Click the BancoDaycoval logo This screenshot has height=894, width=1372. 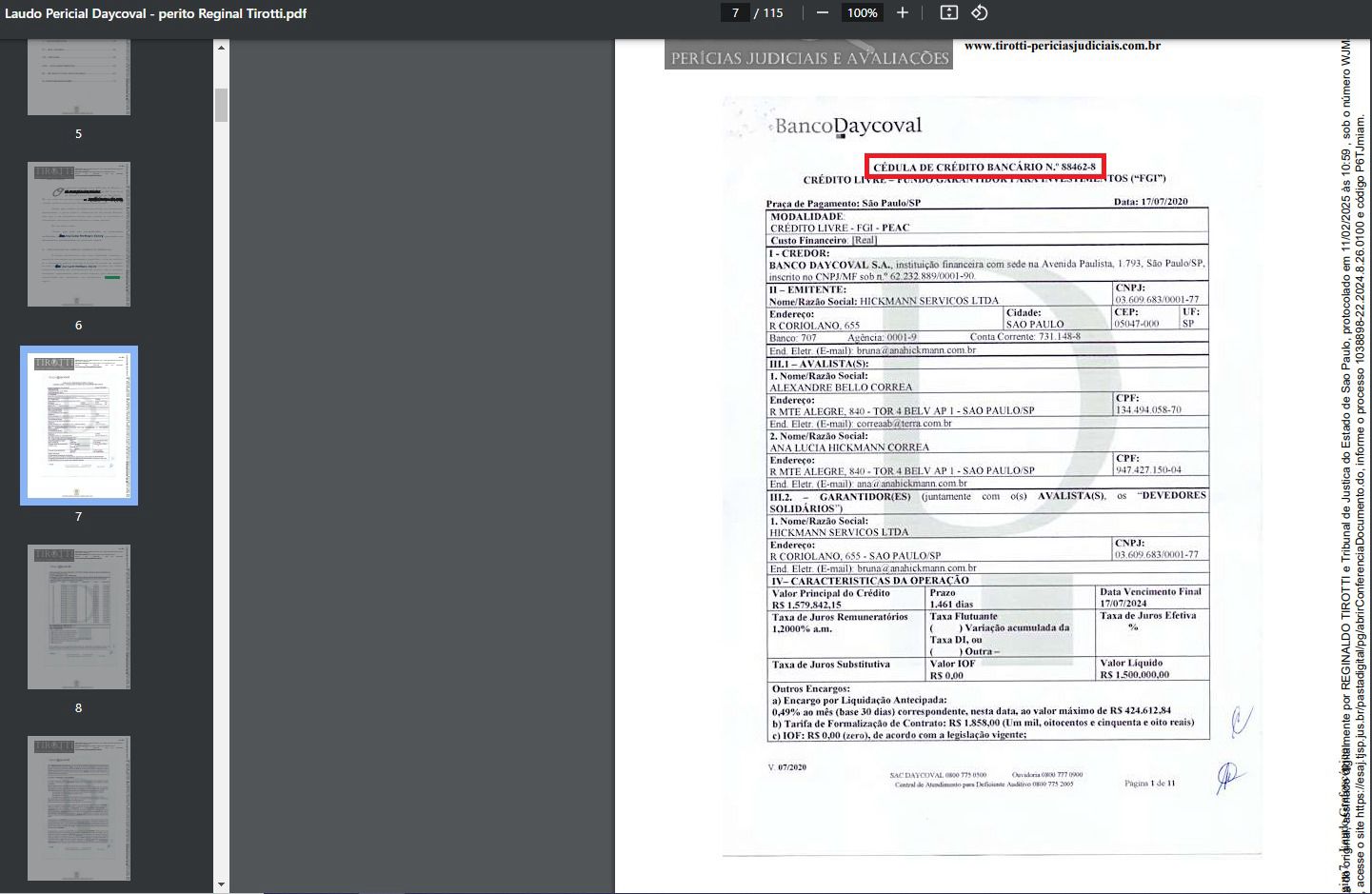pyautogui.click(x=845, y=126)
